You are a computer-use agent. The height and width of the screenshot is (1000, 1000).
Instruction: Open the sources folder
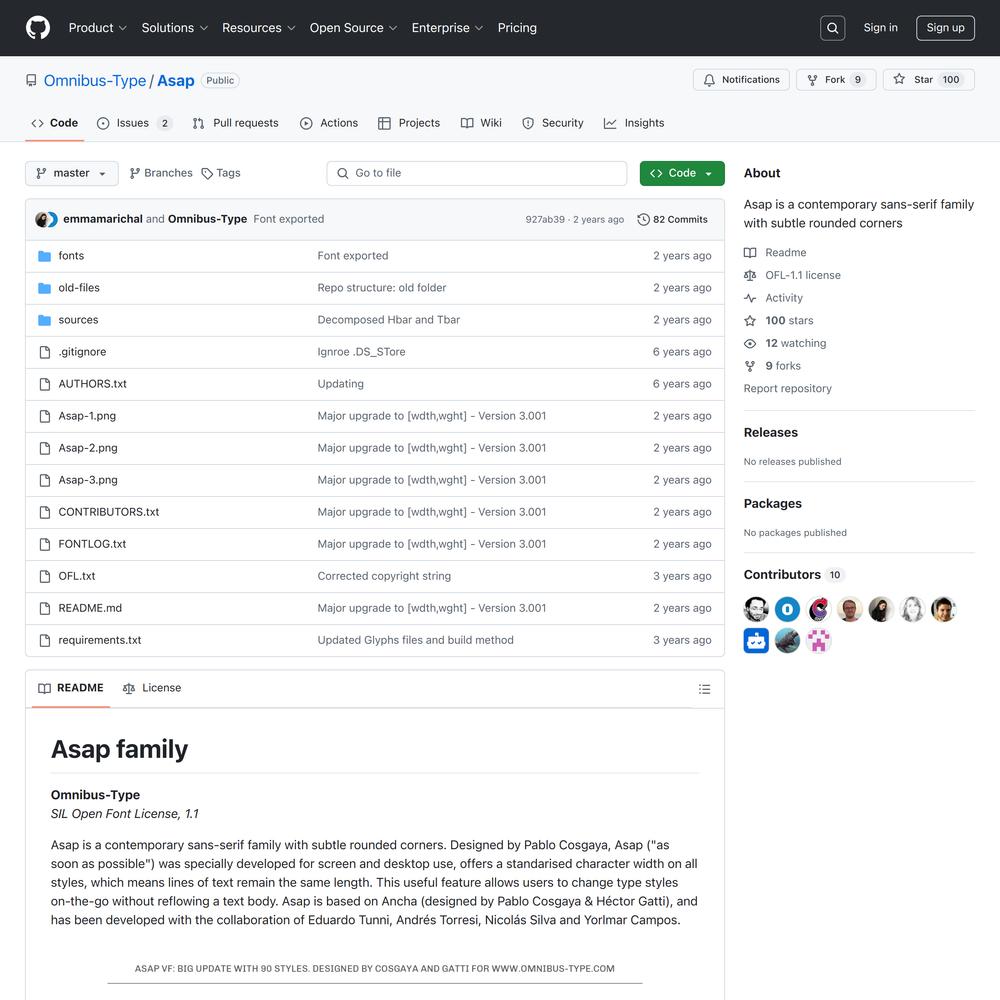click(78, 320)
